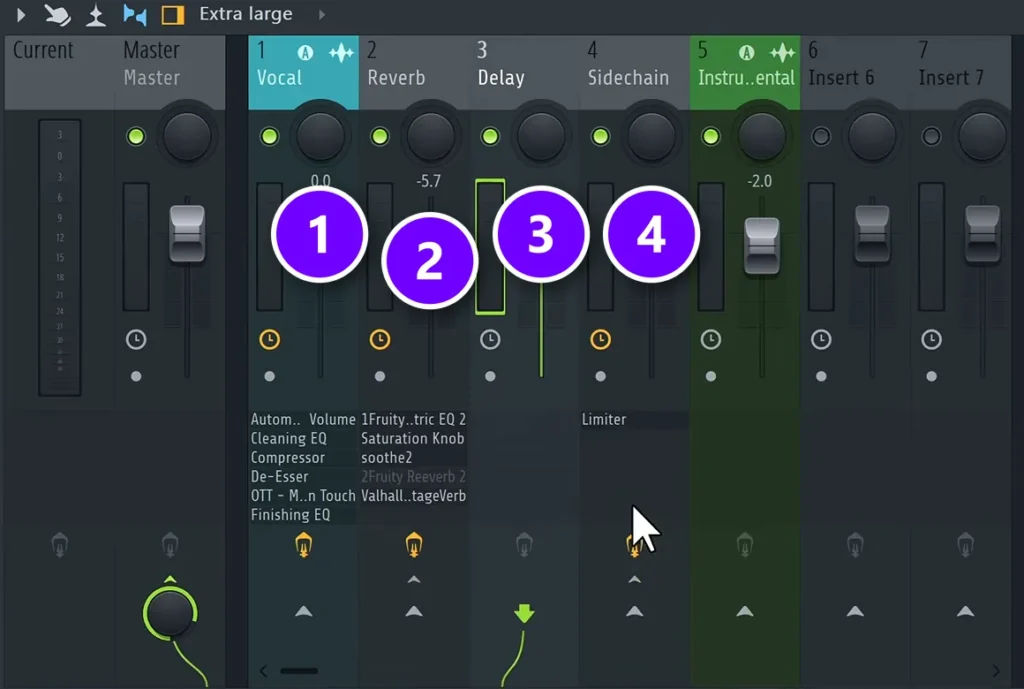Toggle the Insert 7 mute LED

click(931, 136)
